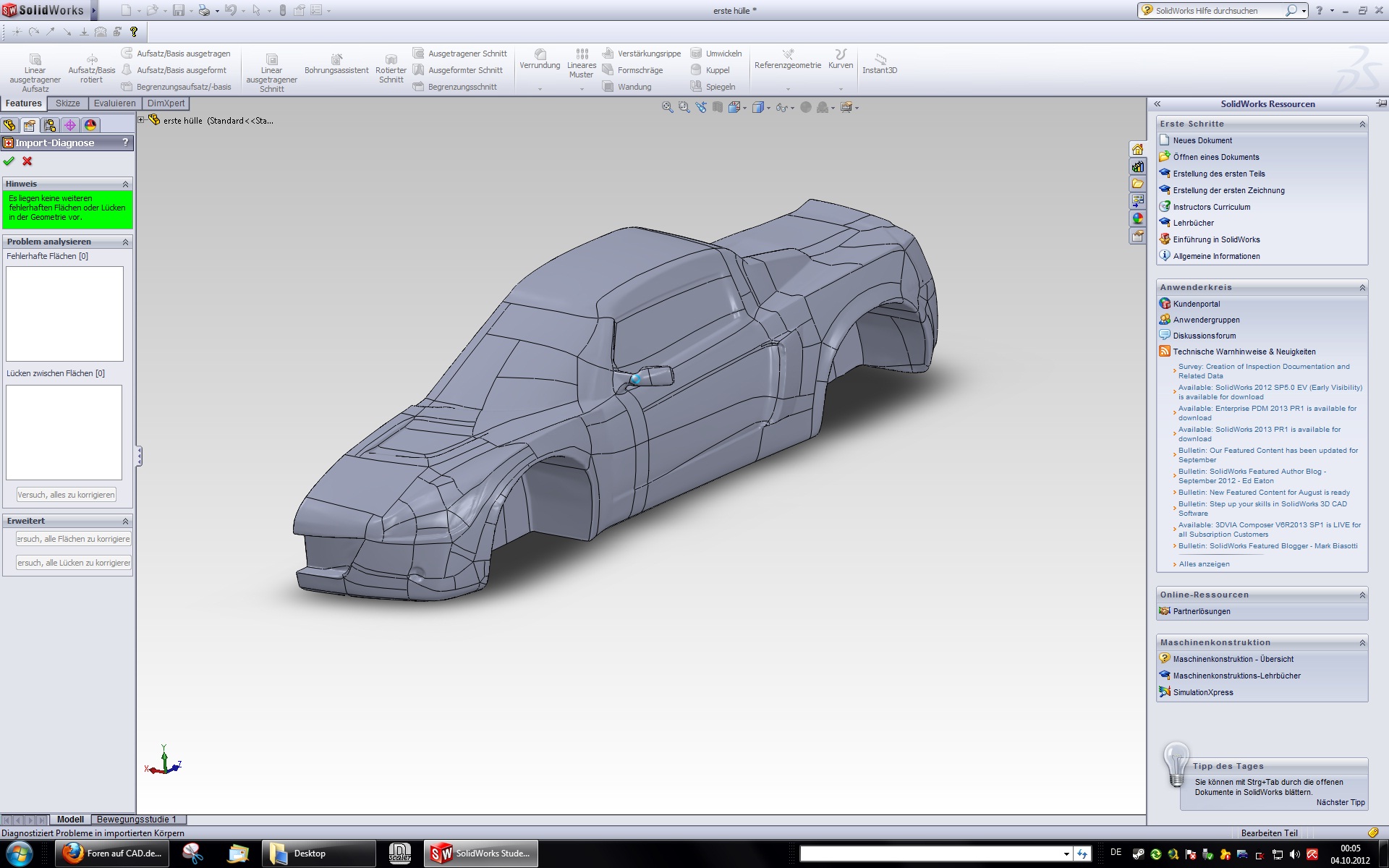Collapse Anwenderkreis section
This screenshot has width=1389, height=868.
click(x=1362, y=287)
